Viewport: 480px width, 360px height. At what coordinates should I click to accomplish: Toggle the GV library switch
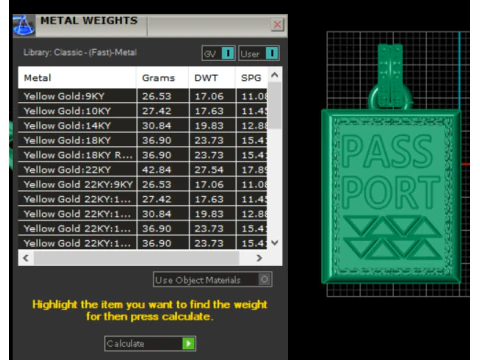pos(219,53)
